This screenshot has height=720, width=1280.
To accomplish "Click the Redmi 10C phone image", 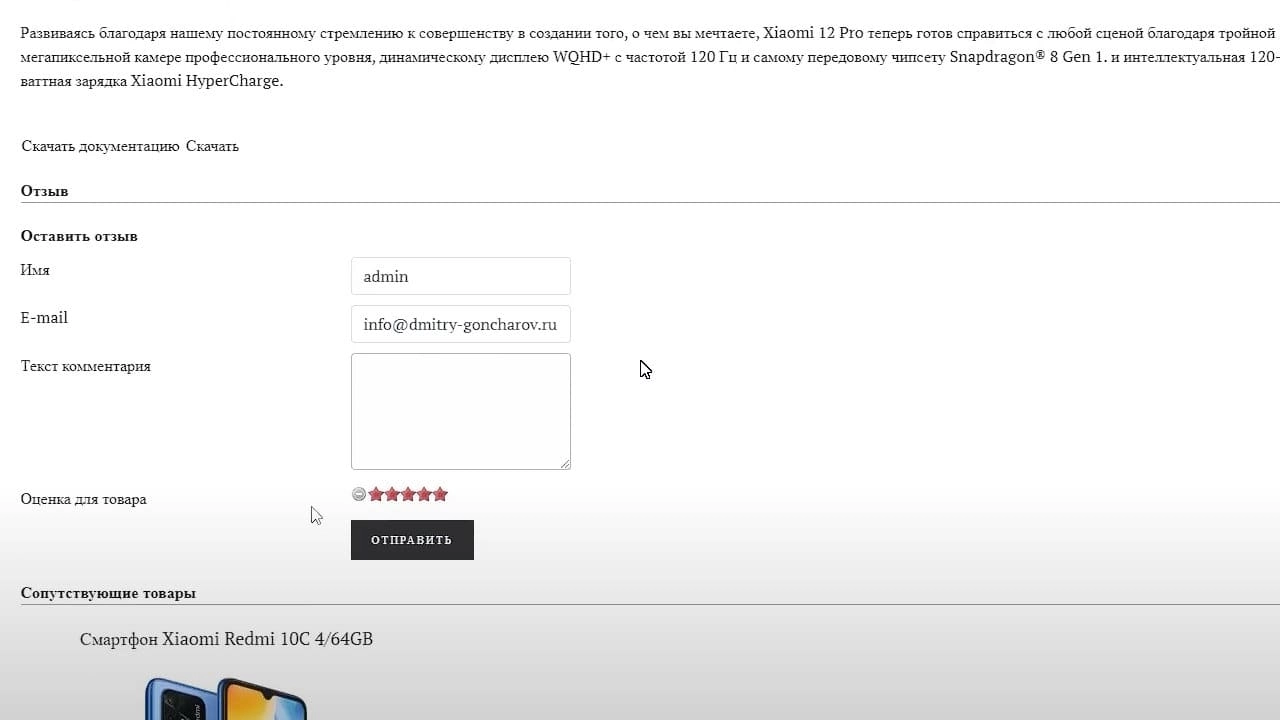I will pyautogui.click(x=226, y=698).
